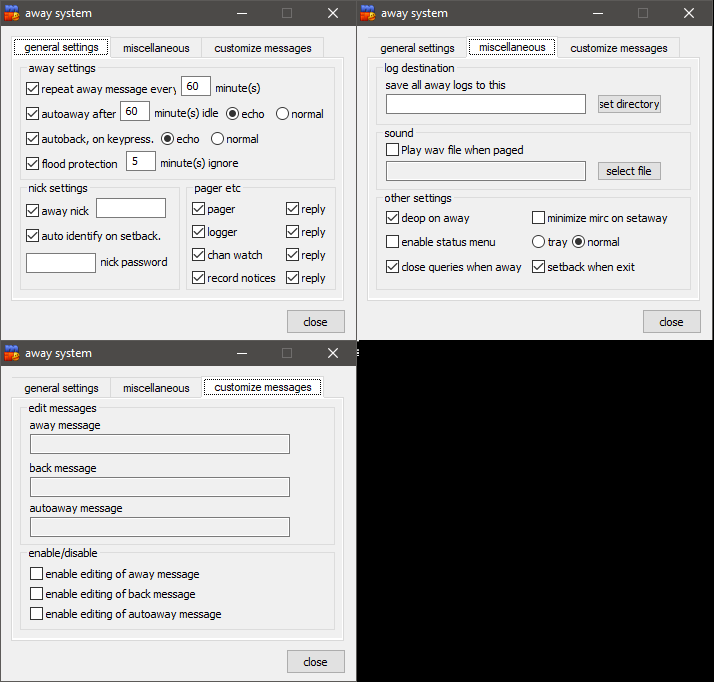Select the active general settings tab in the general settings window
The height and width of the screenshot is (682, 714).
click(61, 47)
